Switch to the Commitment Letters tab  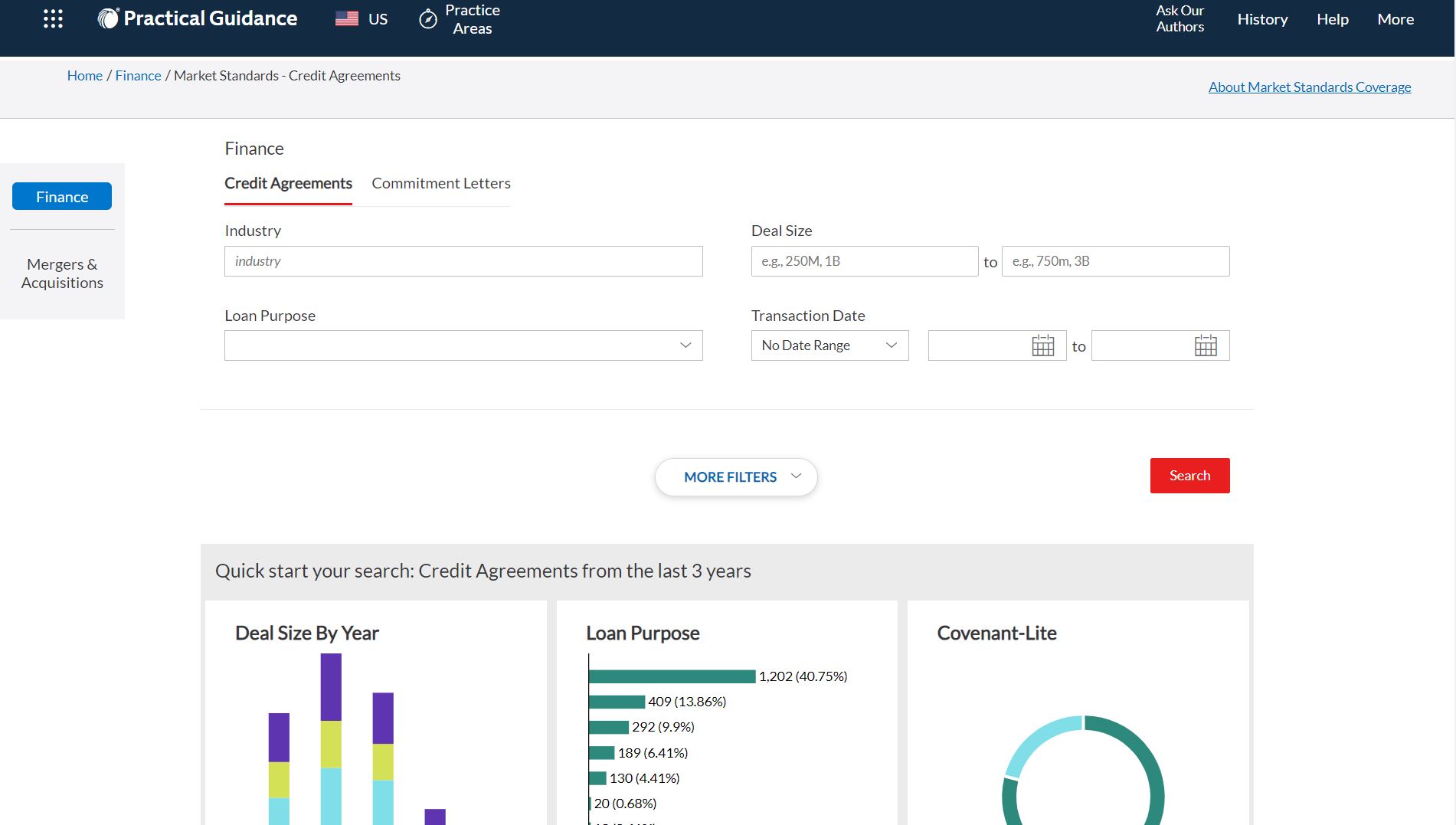(440, 183)
